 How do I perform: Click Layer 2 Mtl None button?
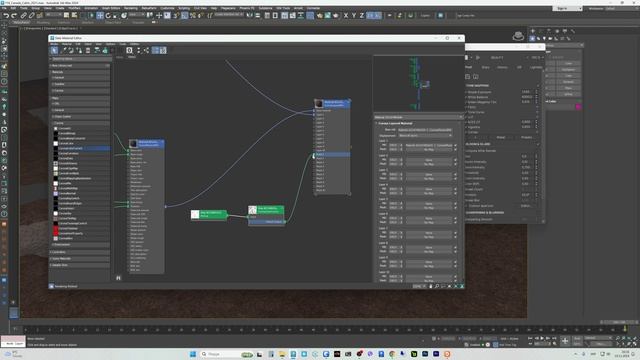429,160
